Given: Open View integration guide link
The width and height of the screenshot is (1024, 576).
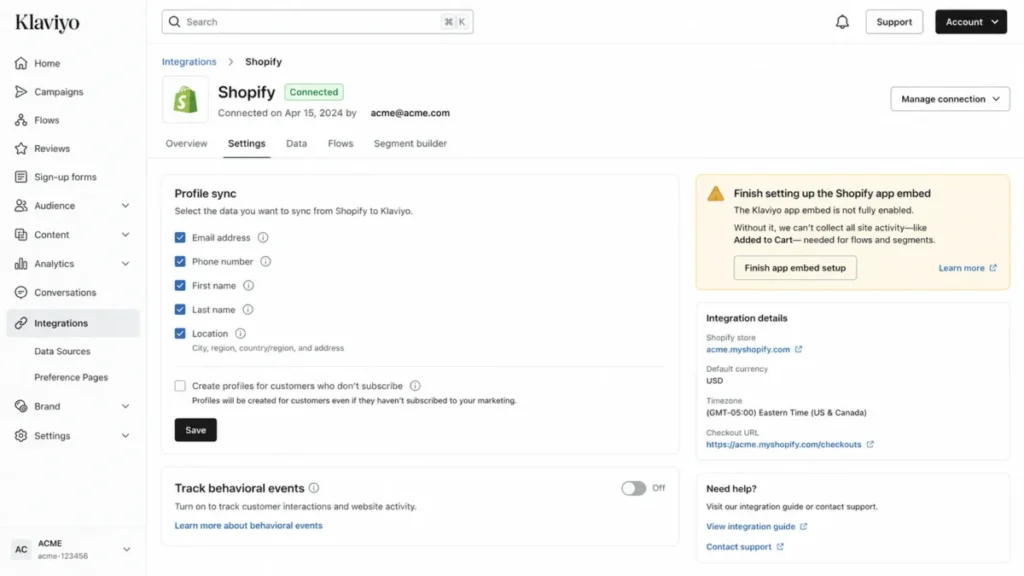Looking at the screenshot, I should coord(756,526).
